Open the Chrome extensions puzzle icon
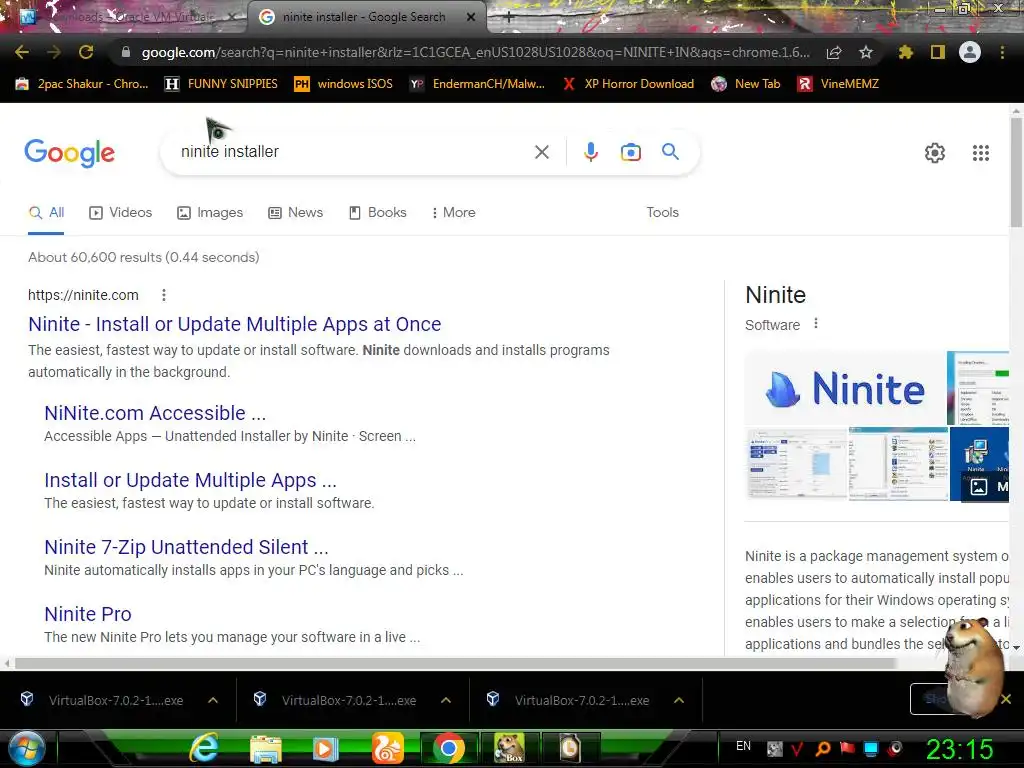Screen dimensions: 1024x768 click(x=906, y=52)
